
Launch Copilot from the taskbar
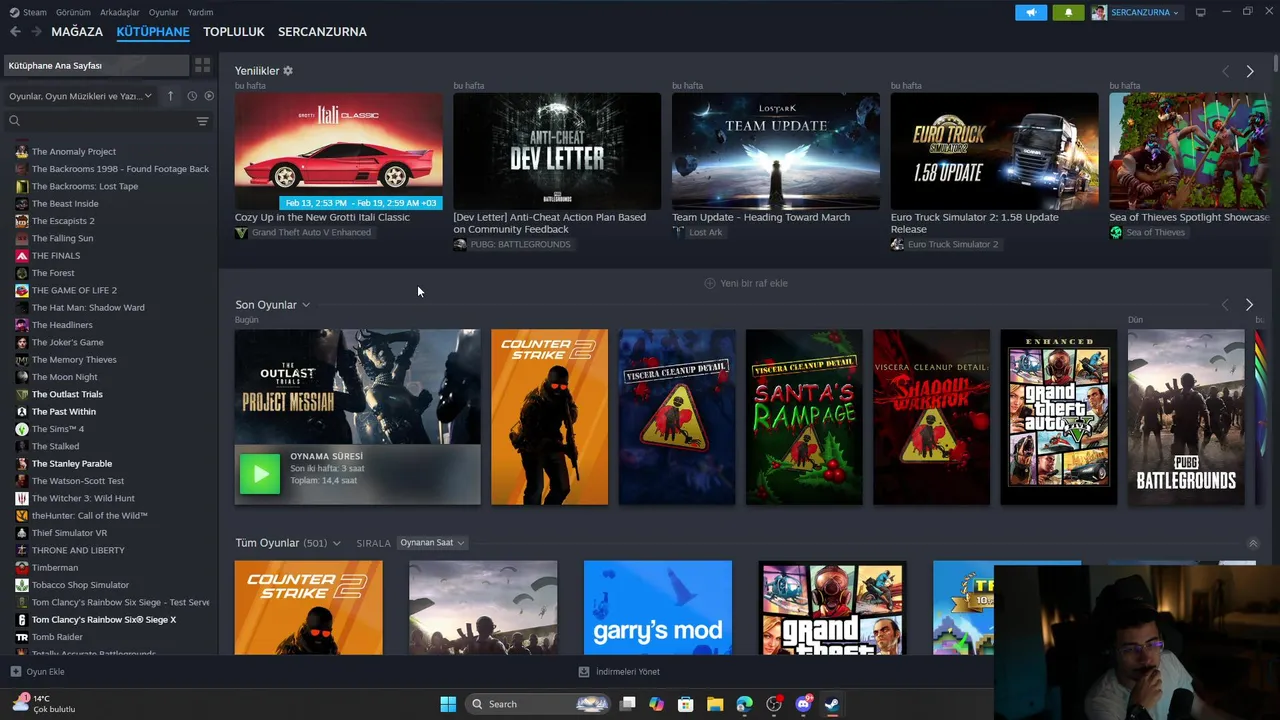656,704
